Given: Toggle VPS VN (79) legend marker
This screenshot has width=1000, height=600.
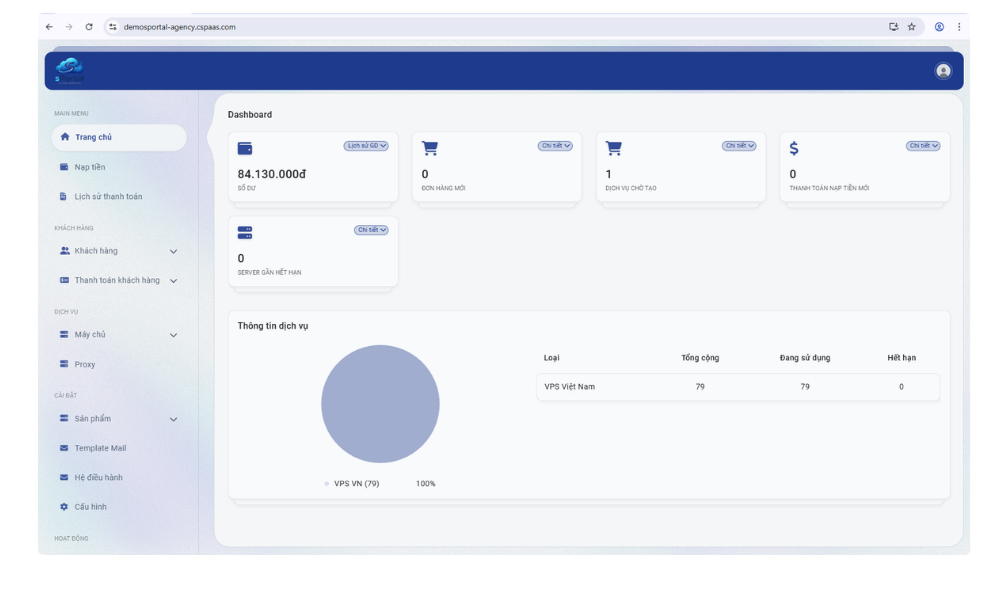Looking at the screenshot, I should 327,484.
